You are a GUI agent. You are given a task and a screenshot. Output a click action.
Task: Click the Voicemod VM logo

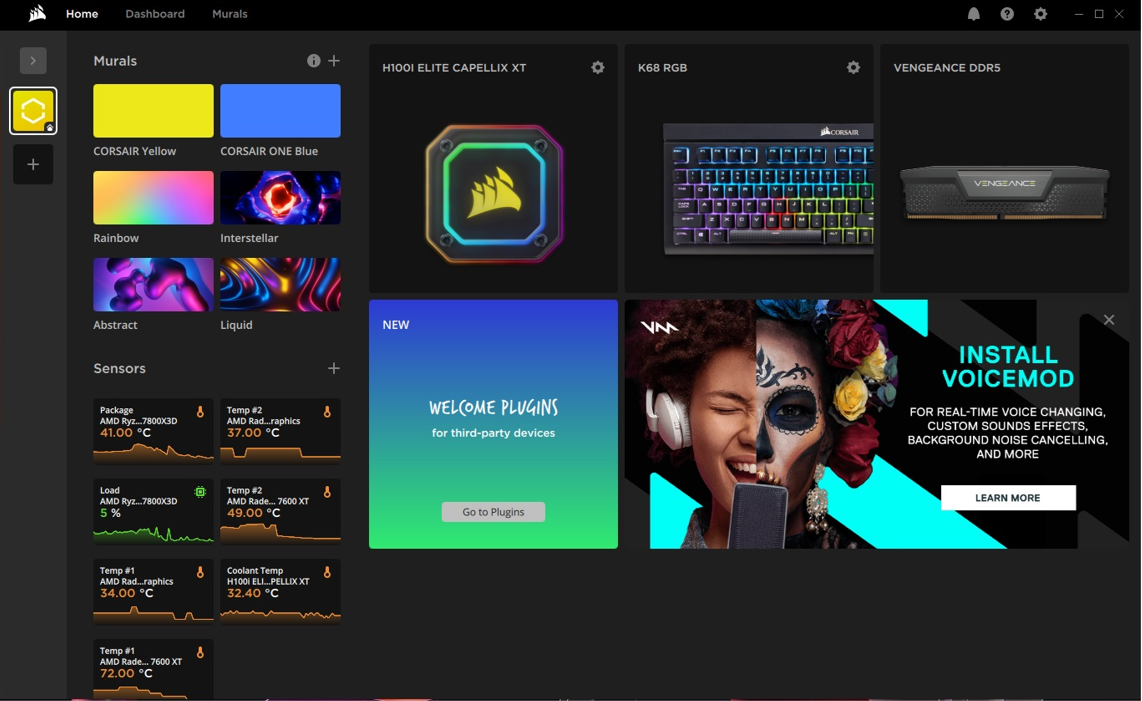(659, 327)
